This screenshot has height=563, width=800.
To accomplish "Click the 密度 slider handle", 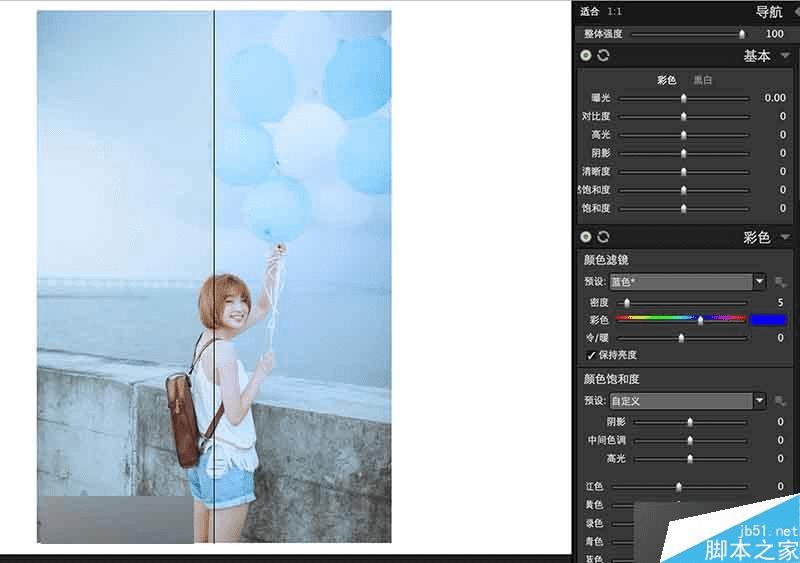I will 627,303.
